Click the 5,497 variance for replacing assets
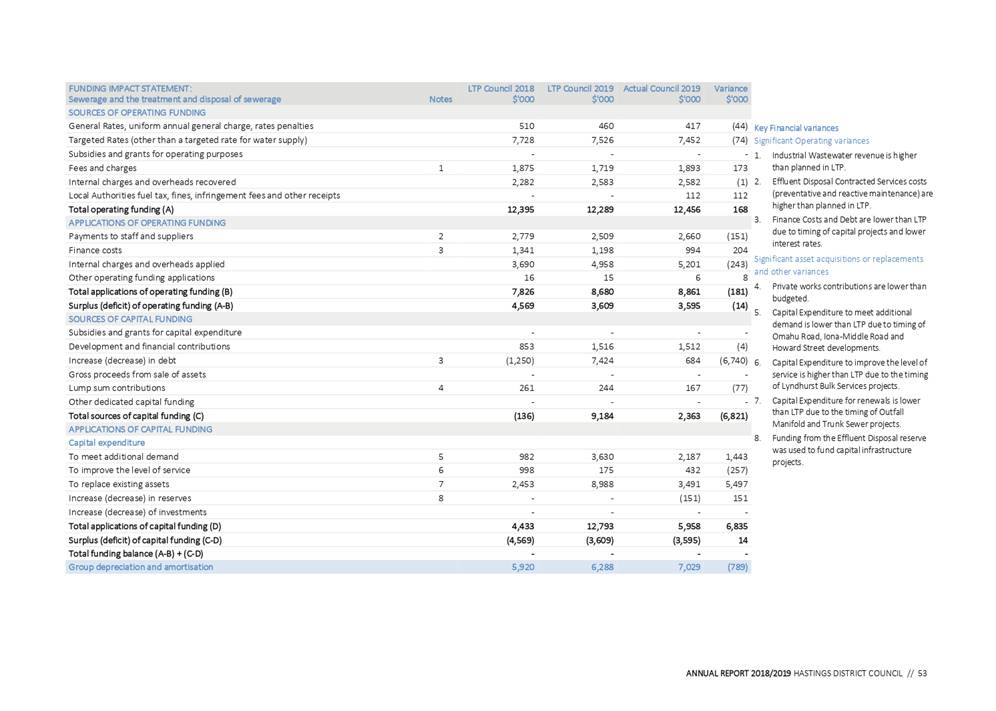 click(737, 484)
